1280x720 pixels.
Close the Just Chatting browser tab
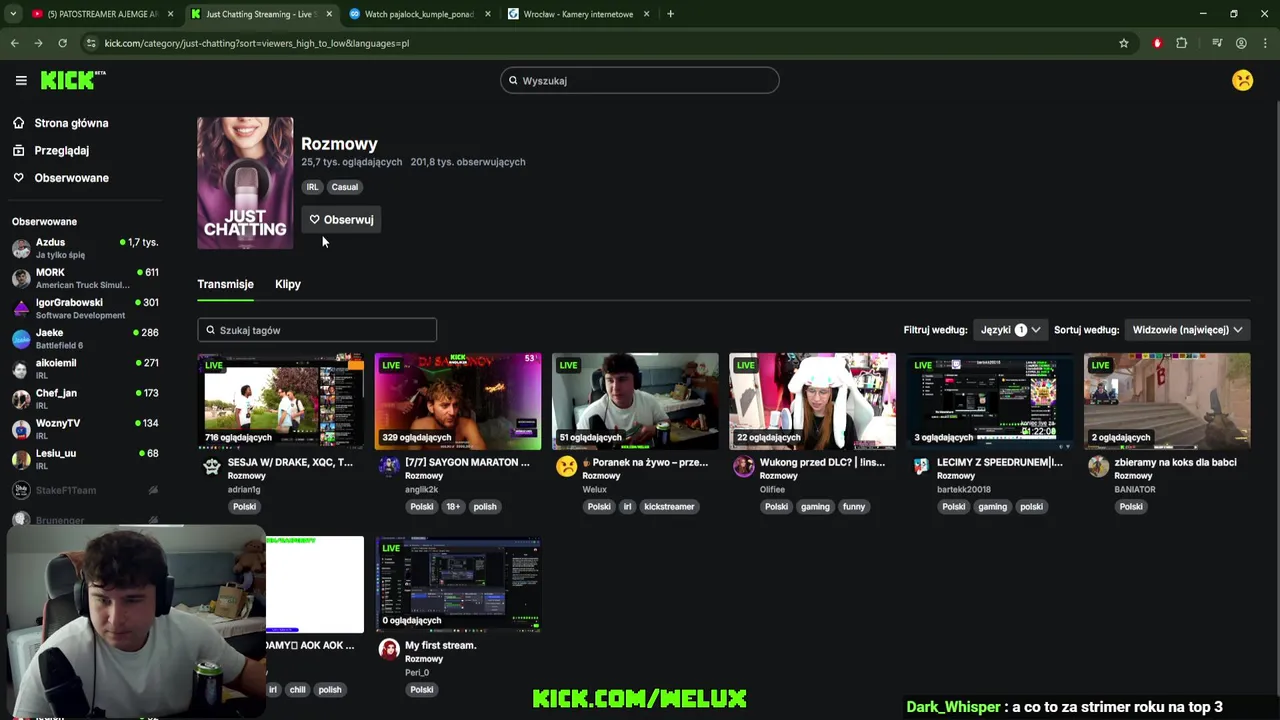[x=329, y=14]
